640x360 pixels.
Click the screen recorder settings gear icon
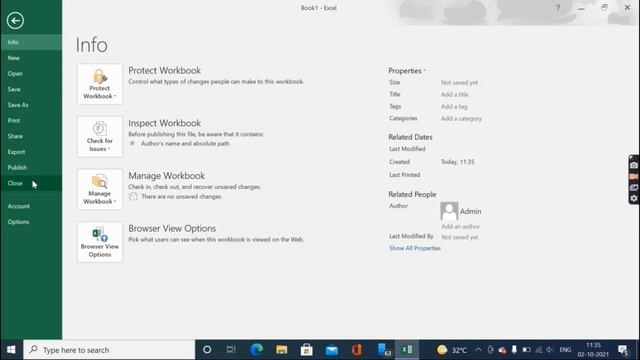coord(634,198)
